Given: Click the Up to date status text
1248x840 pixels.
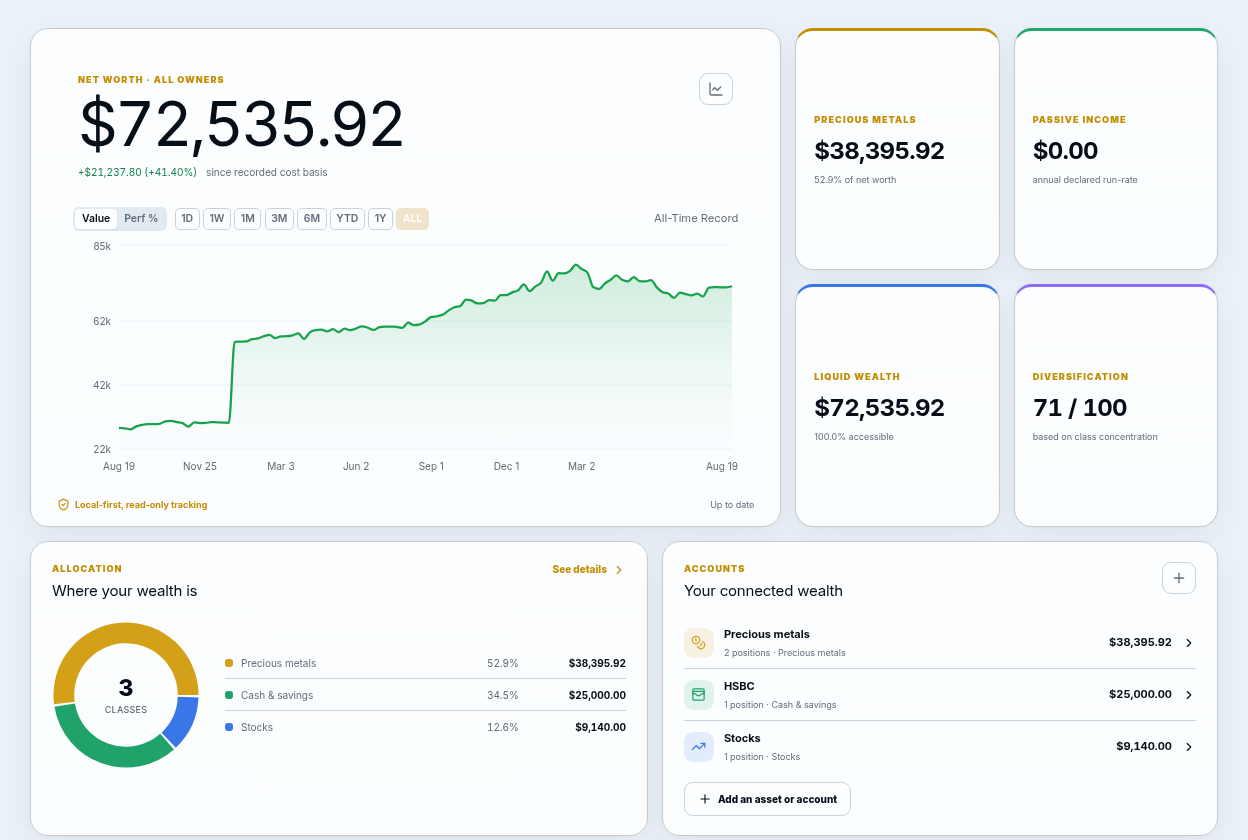Looking at the screenshot, I should pyautogui.click(x=732, y=505).
